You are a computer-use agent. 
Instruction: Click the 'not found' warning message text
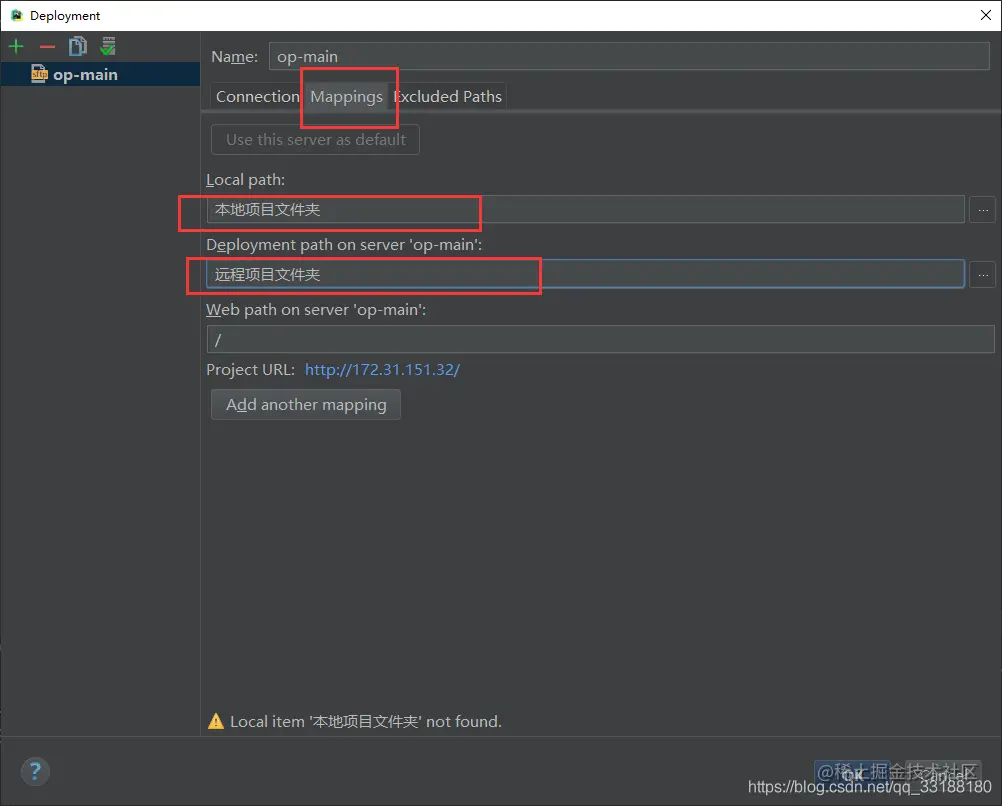click(x=366, y=722)
